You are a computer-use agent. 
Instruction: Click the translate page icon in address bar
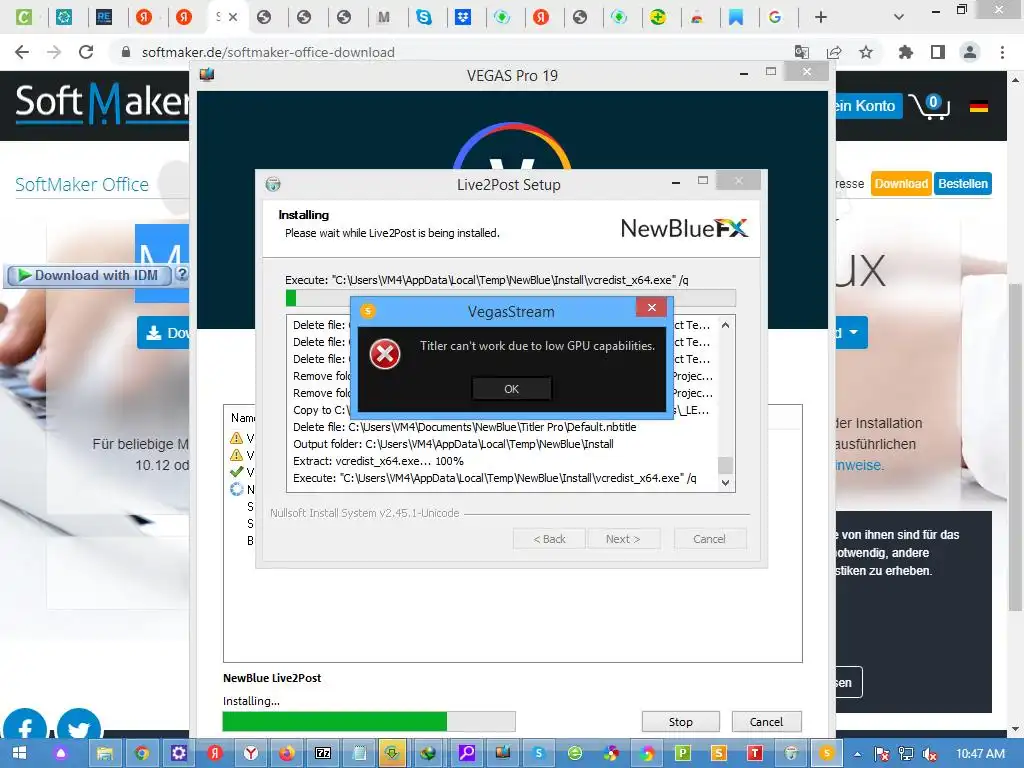(x=801, y=52)
